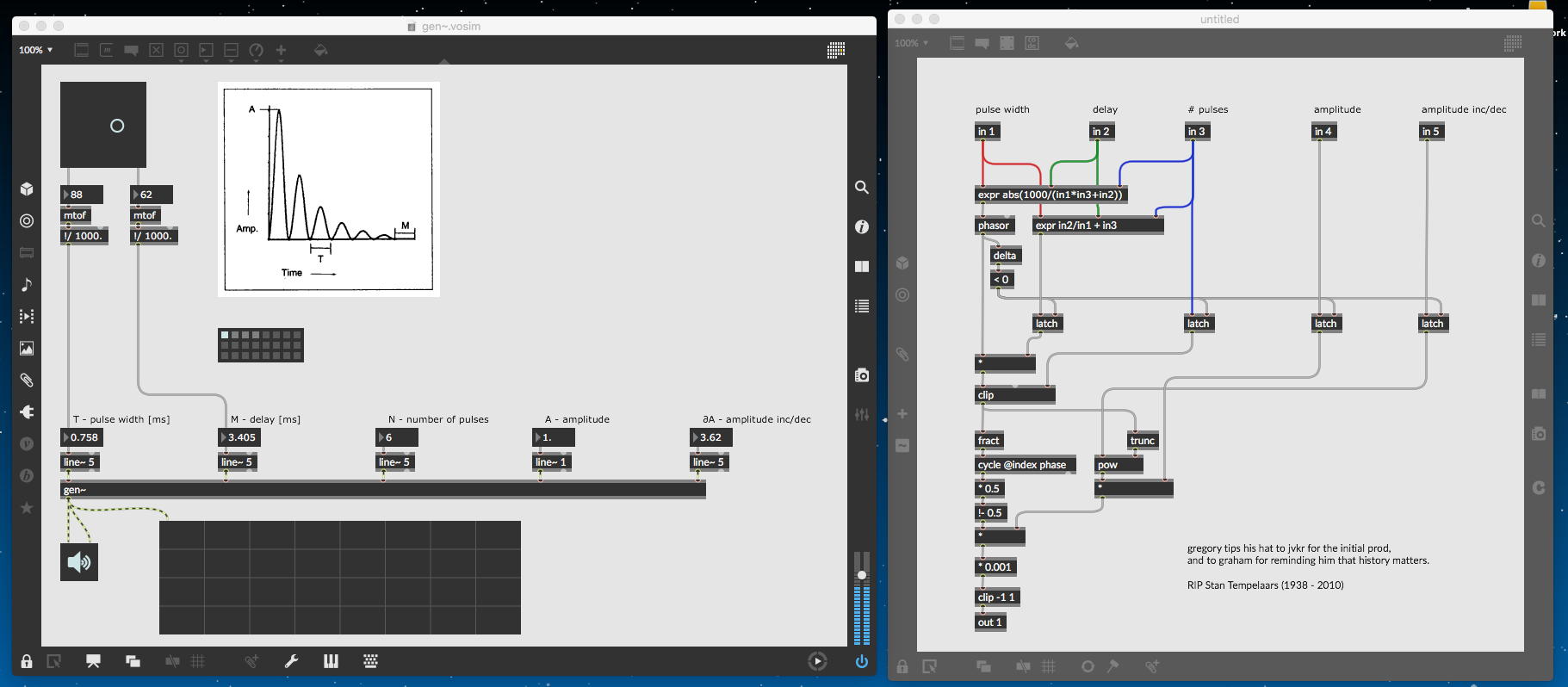Open the list icon in gen~.vosim right sidebar
Viewport: 1568px width, 687px height.
tap(861, 306)
